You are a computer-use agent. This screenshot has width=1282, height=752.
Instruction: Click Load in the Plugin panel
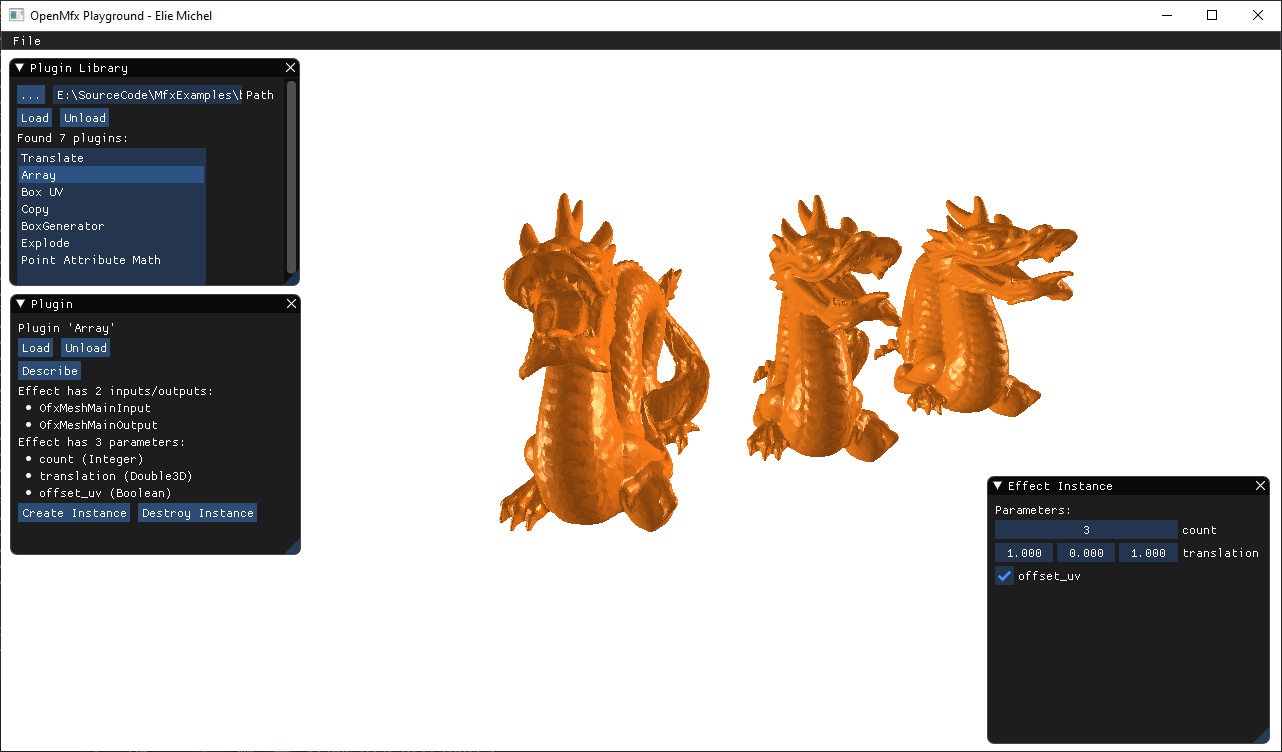click(x=36, y=348)
